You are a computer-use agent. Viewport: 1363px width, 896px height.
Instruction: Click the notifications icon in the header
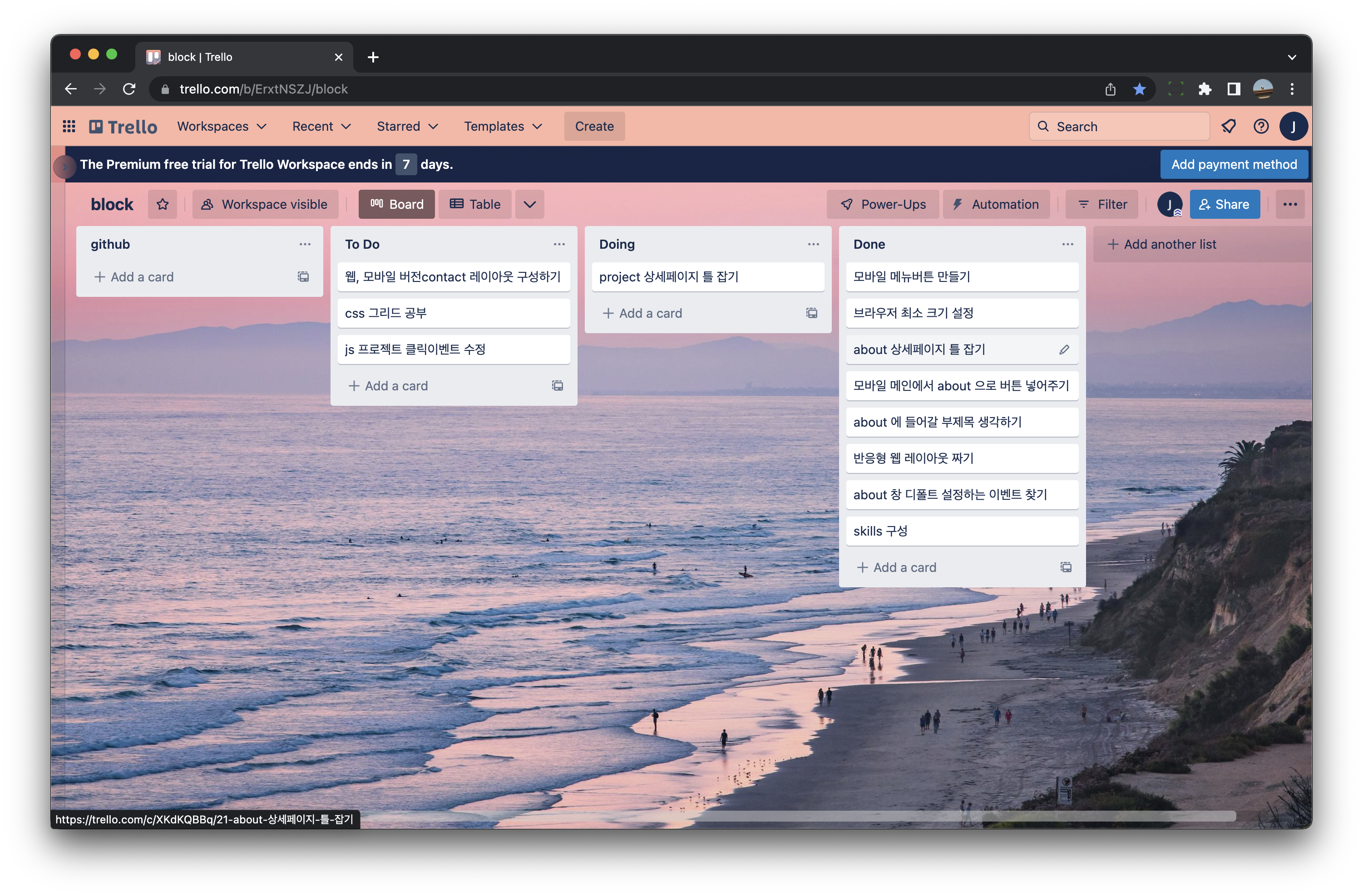tap(1229, 126)
